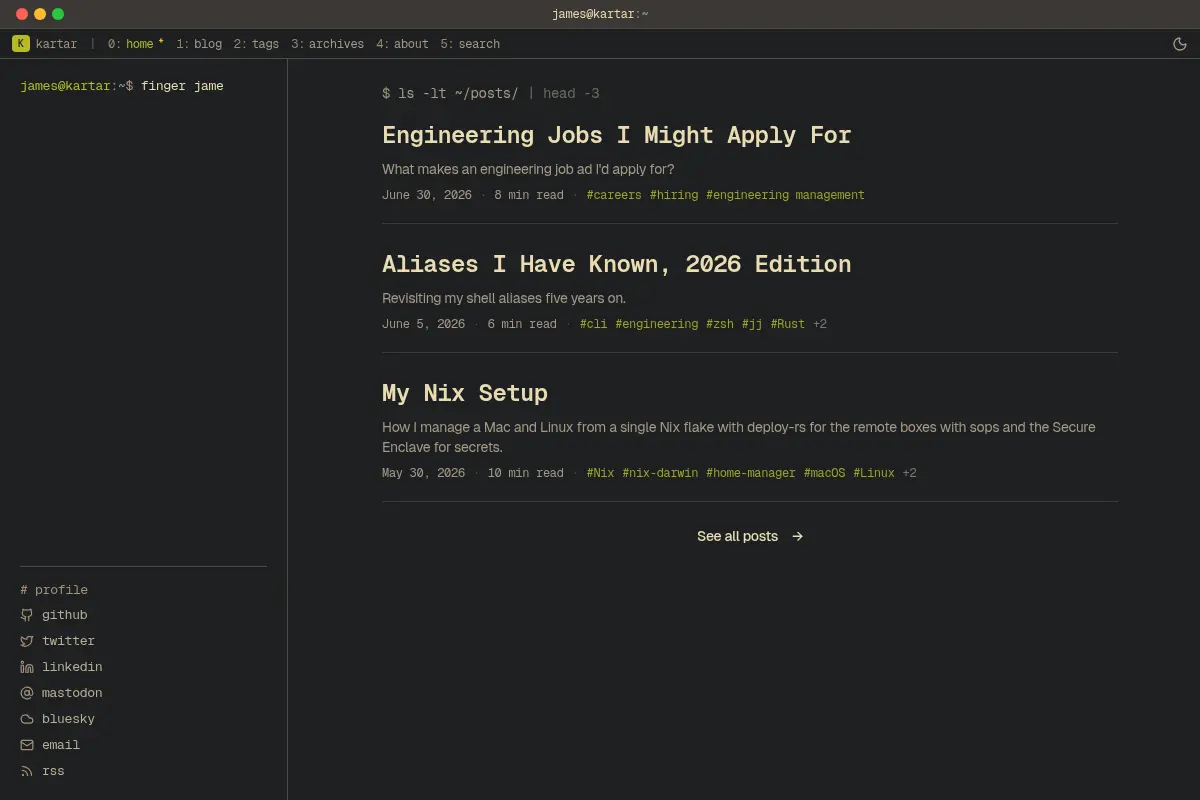Select the #Rust tag
Image resolution: width=1200 pixels, height=800 pixels.
point(788,324)
